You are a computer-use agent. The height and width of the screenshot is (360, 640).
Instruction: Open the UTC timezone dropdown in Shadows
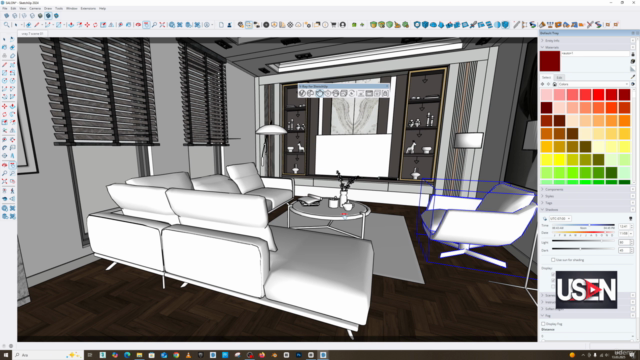point(560,219)
